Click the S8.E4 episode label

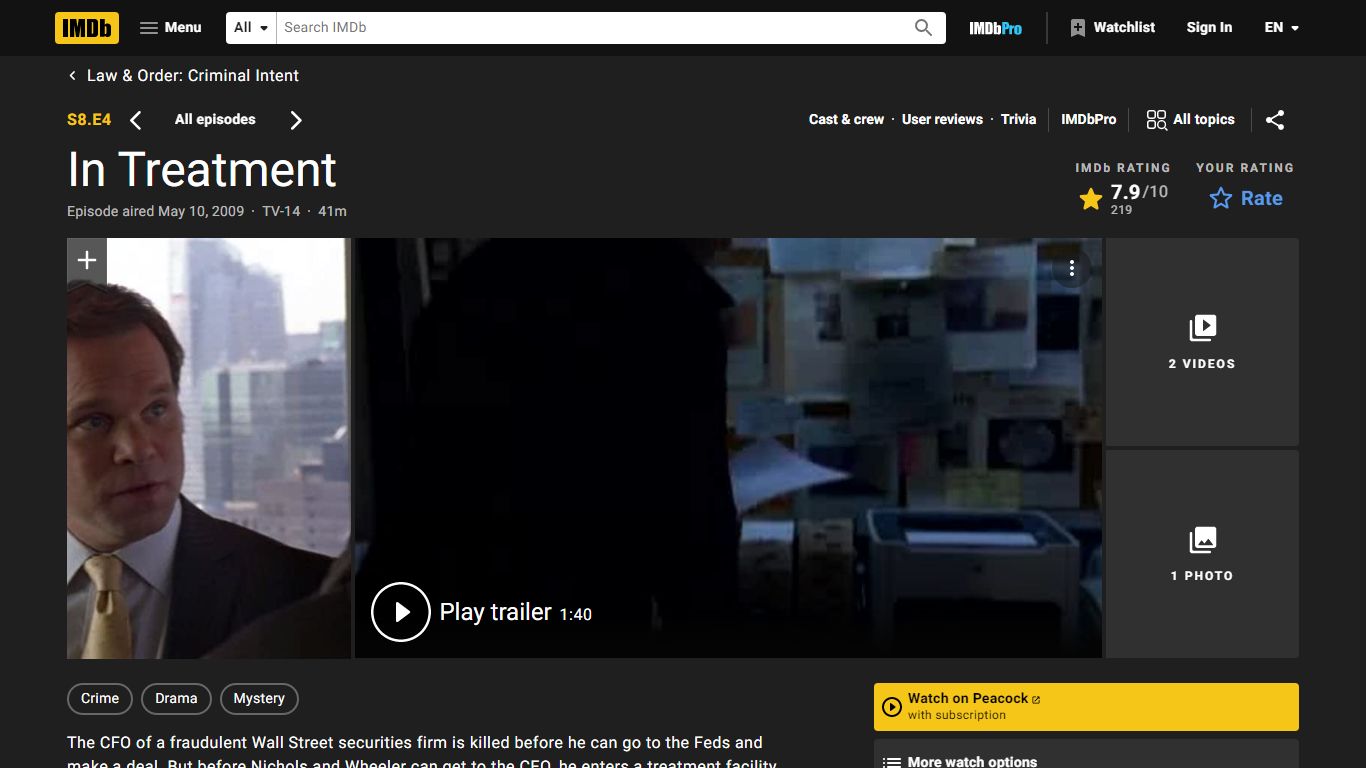(89, 120)
